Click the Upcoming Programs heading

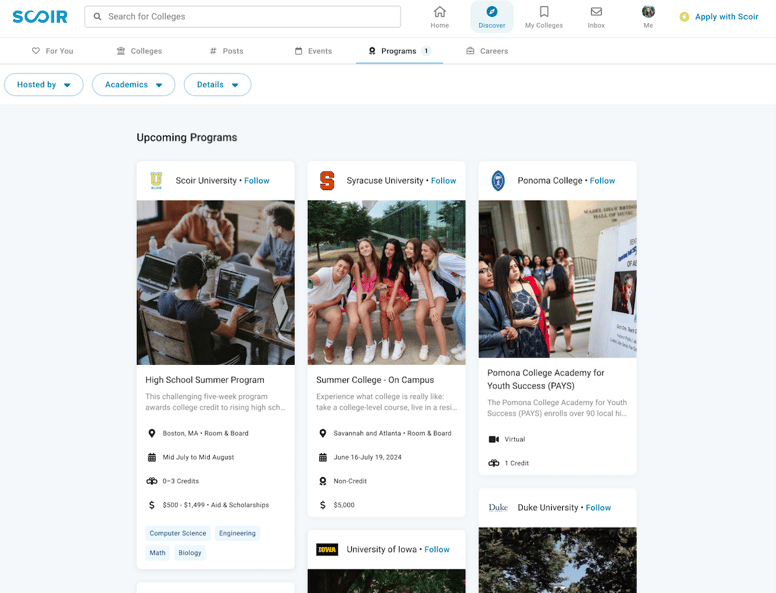coord(187,138)
